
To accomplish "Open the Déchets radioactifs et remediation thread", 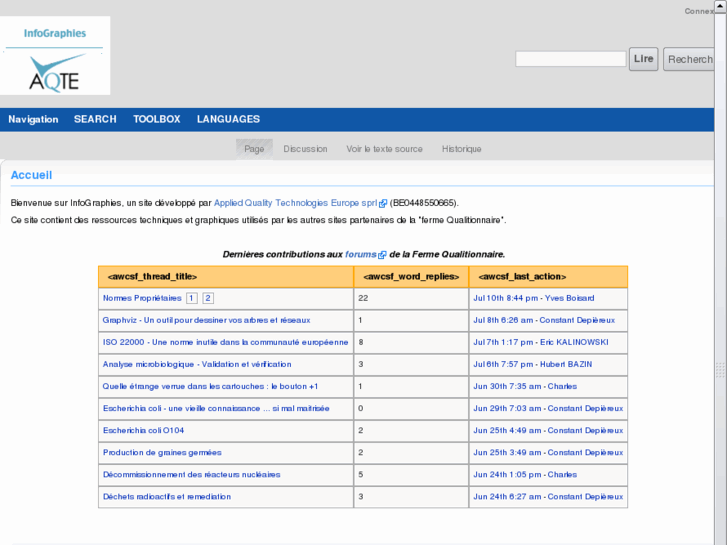I will (x=166, y=496).
